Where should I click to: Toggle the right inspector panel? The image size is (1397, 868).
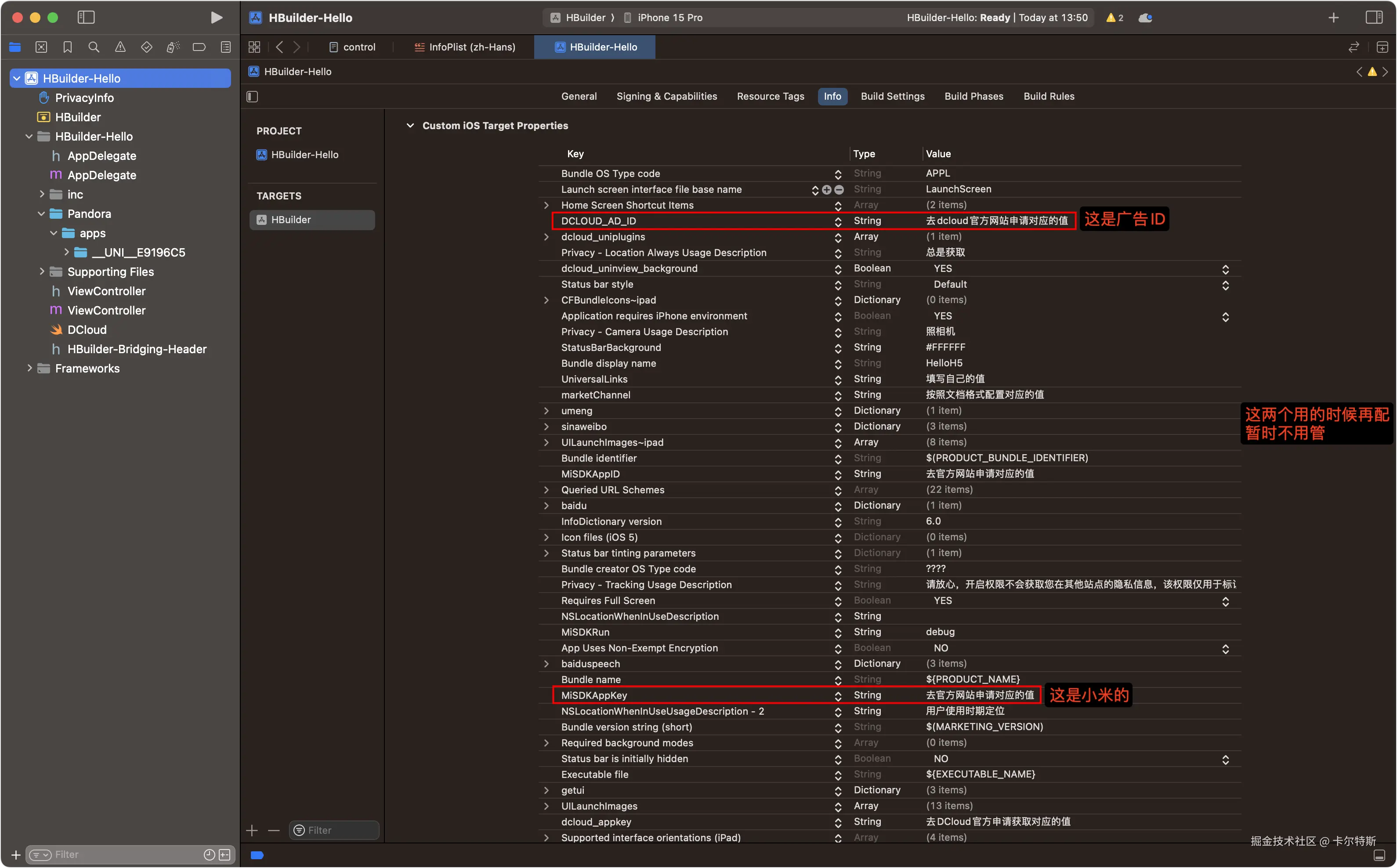pos(1373,18)
